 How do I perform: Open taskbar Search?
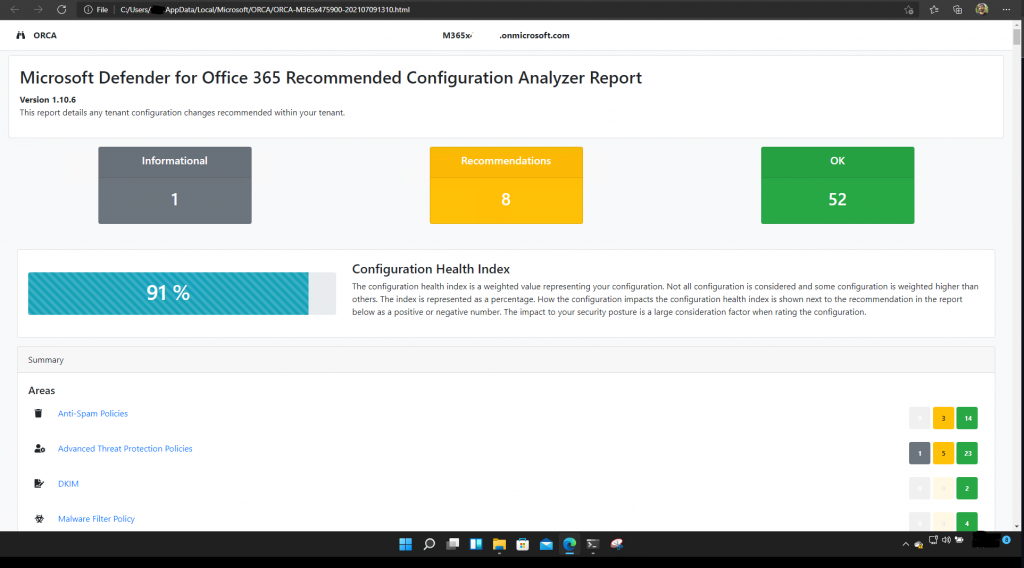(429, 544)
